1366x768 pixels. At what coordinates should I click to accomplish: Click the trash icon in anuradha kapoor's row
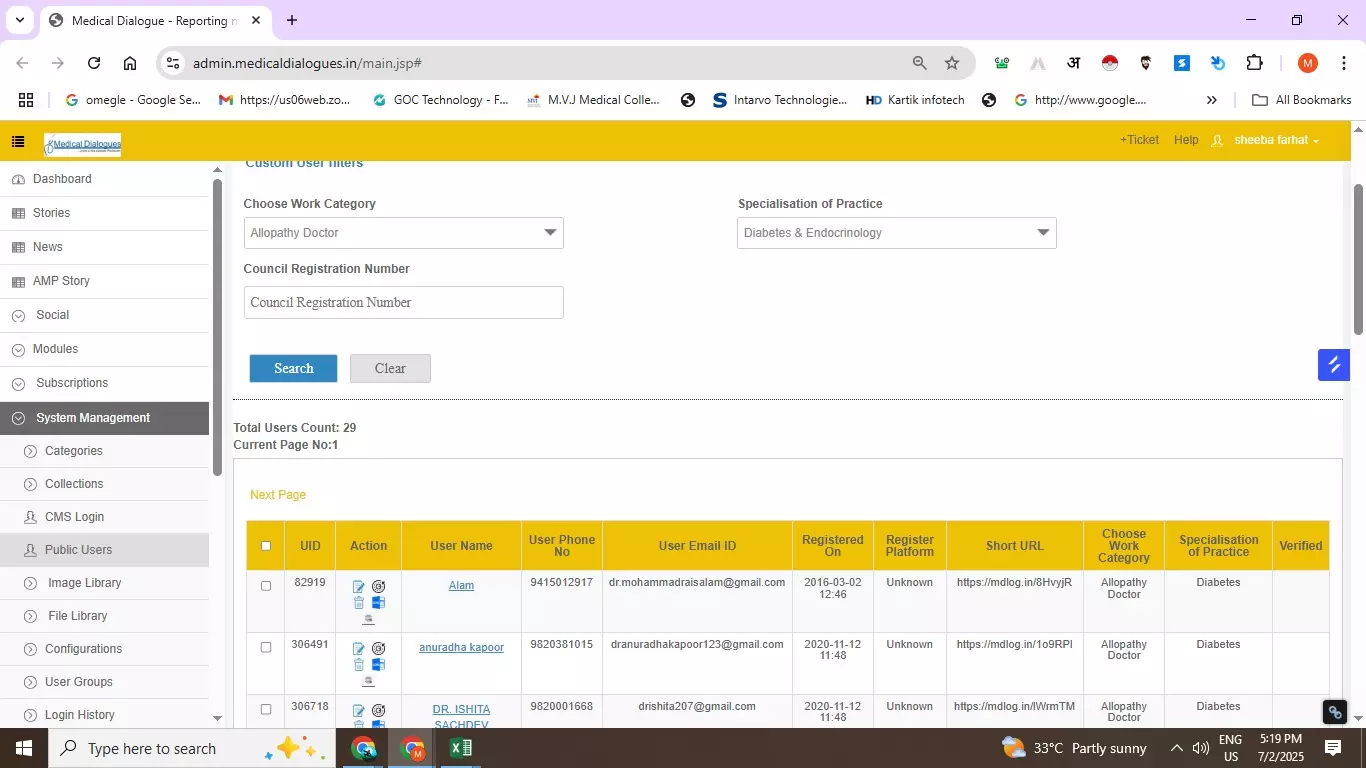click(359, 665)
